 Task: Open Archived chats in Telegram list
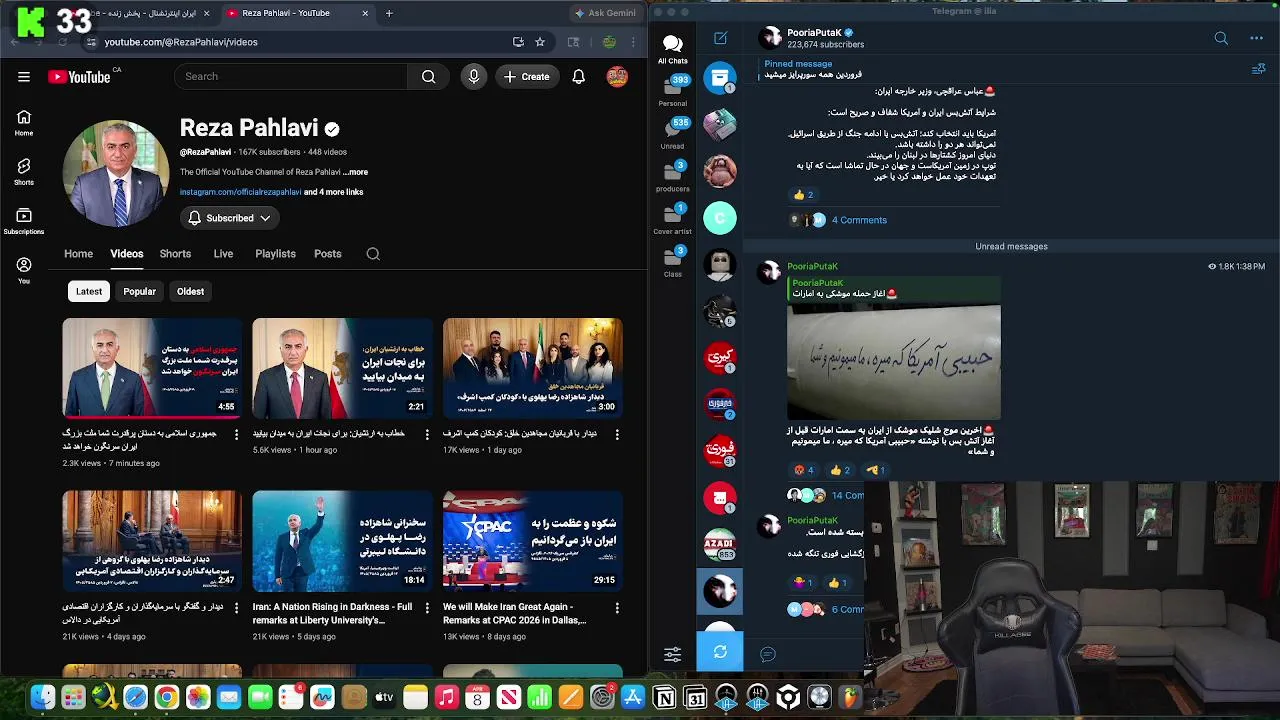click(720, 78)
